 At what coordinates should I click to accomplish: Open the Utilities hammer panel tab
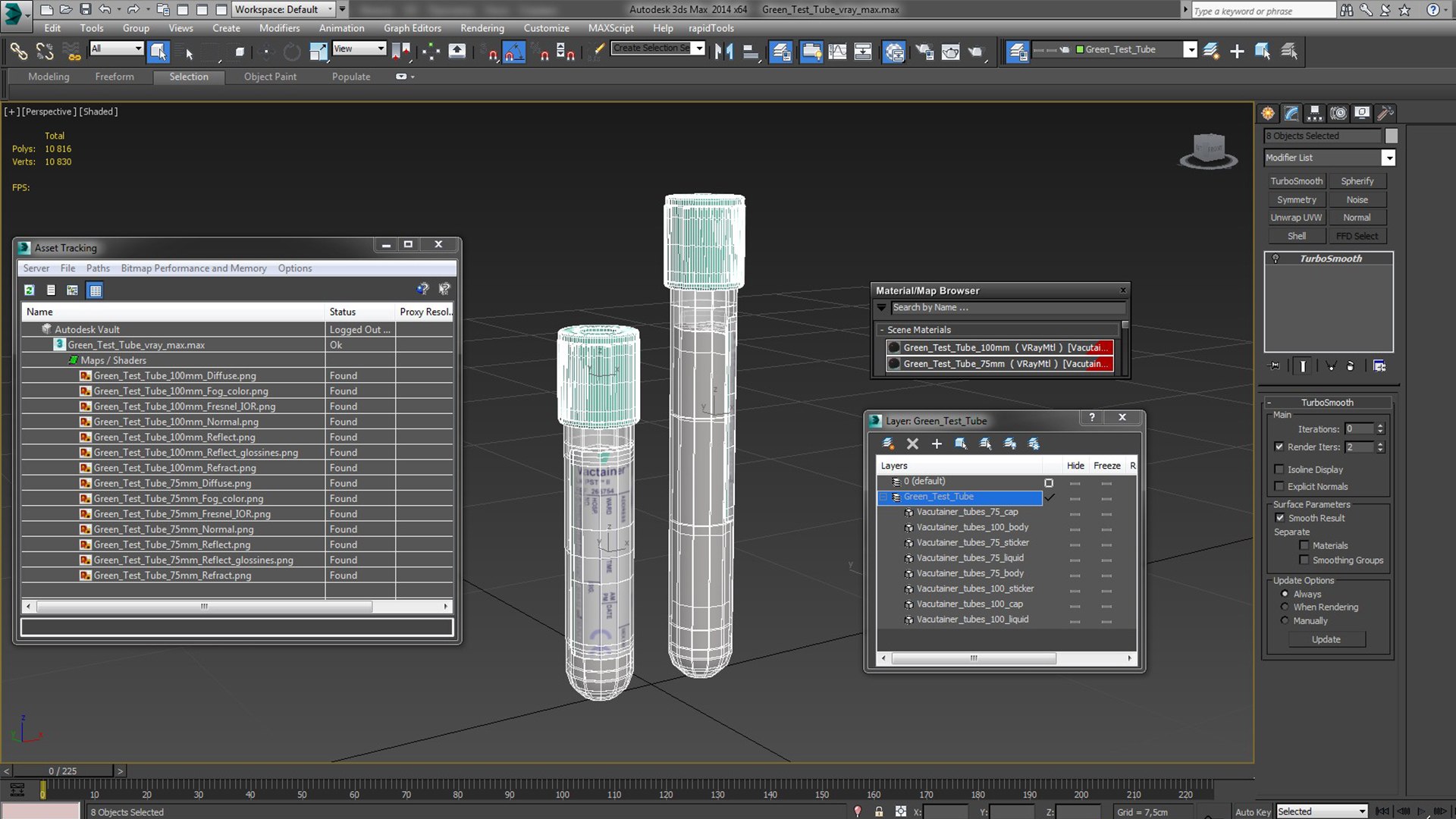click(x=1385, y=113)
